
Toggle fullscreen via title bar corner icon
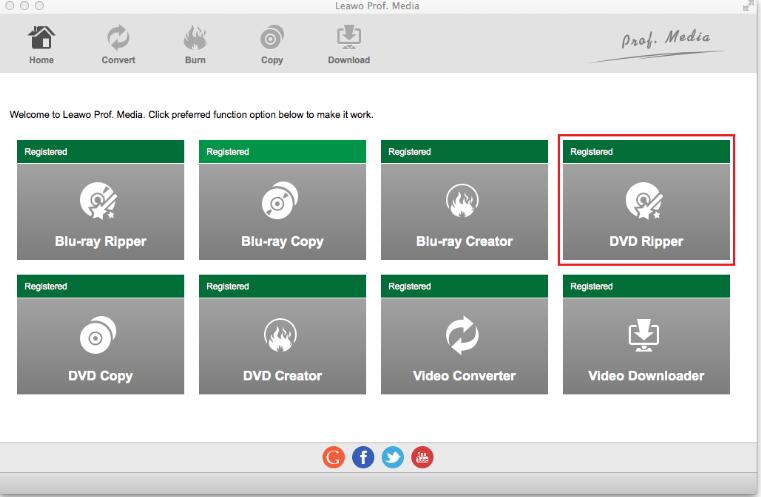coord(747,6)
